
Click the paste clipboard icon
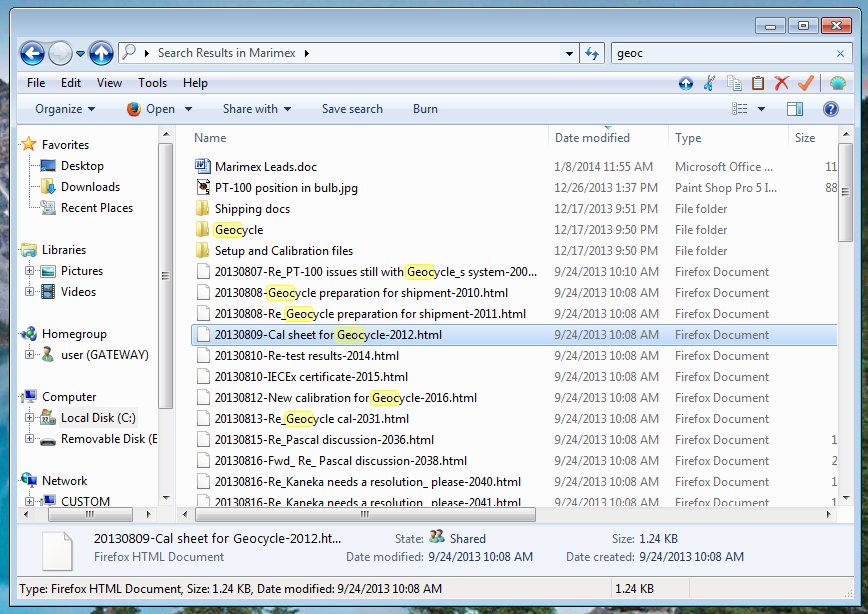tap(758, 83)
